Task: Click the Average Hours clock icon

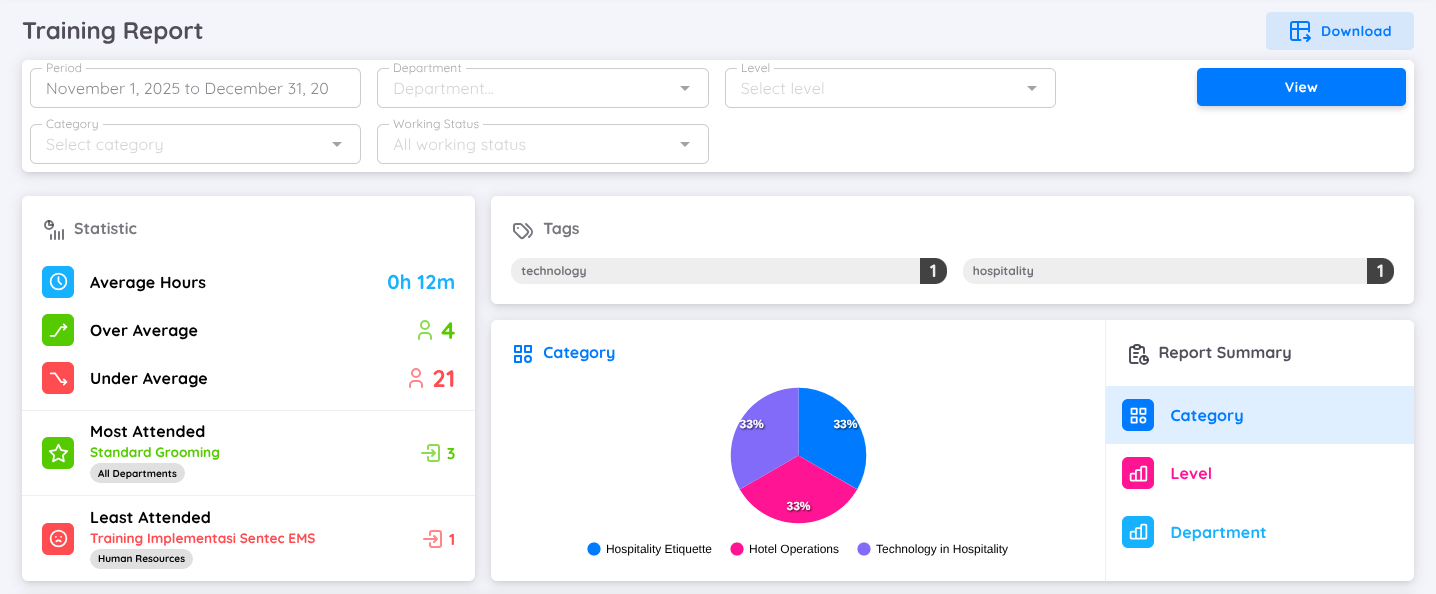Action: [x=57, y=282]
